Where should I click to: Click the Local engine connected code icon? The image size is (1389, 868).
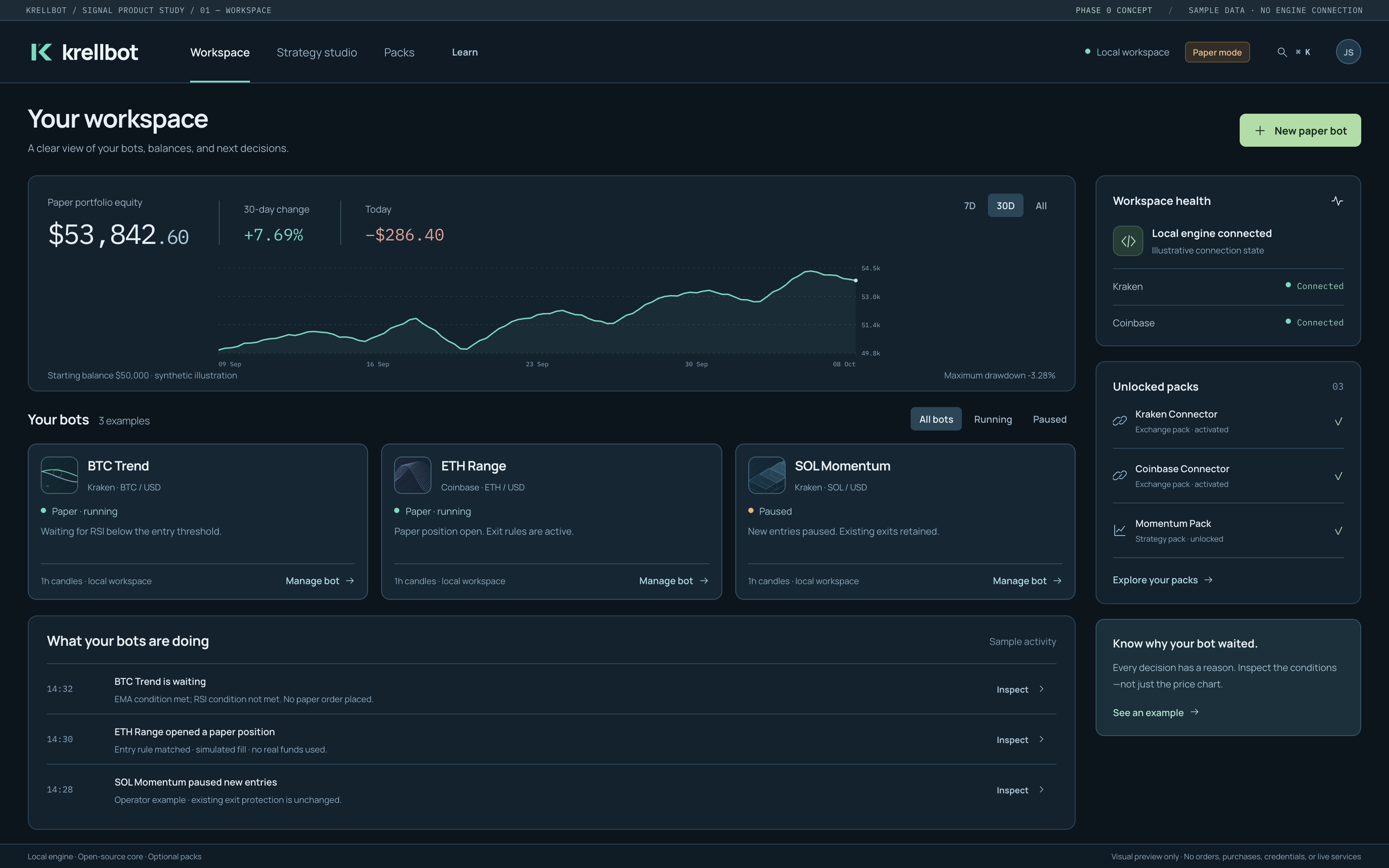pyautogui.click(x=1128, y=241)
